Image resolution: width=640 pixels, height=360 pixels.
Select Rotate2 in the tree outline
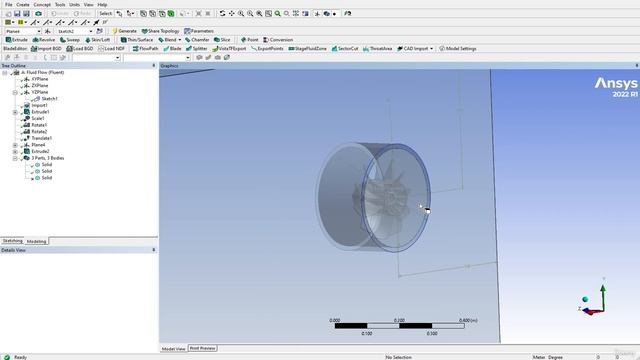[39, 132]
